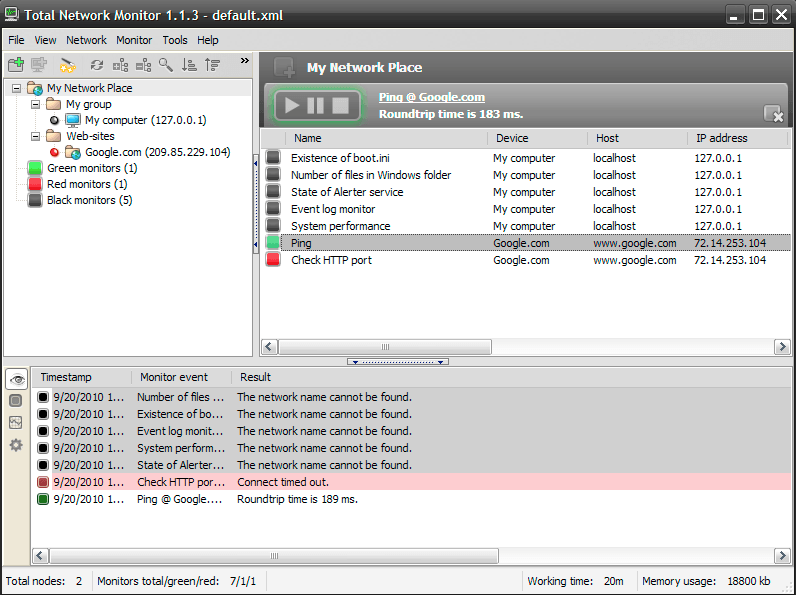The height and width of the screenshot is (595, 796).
Task: Click the expand all tree icon
Action: [x=120, y=65]
